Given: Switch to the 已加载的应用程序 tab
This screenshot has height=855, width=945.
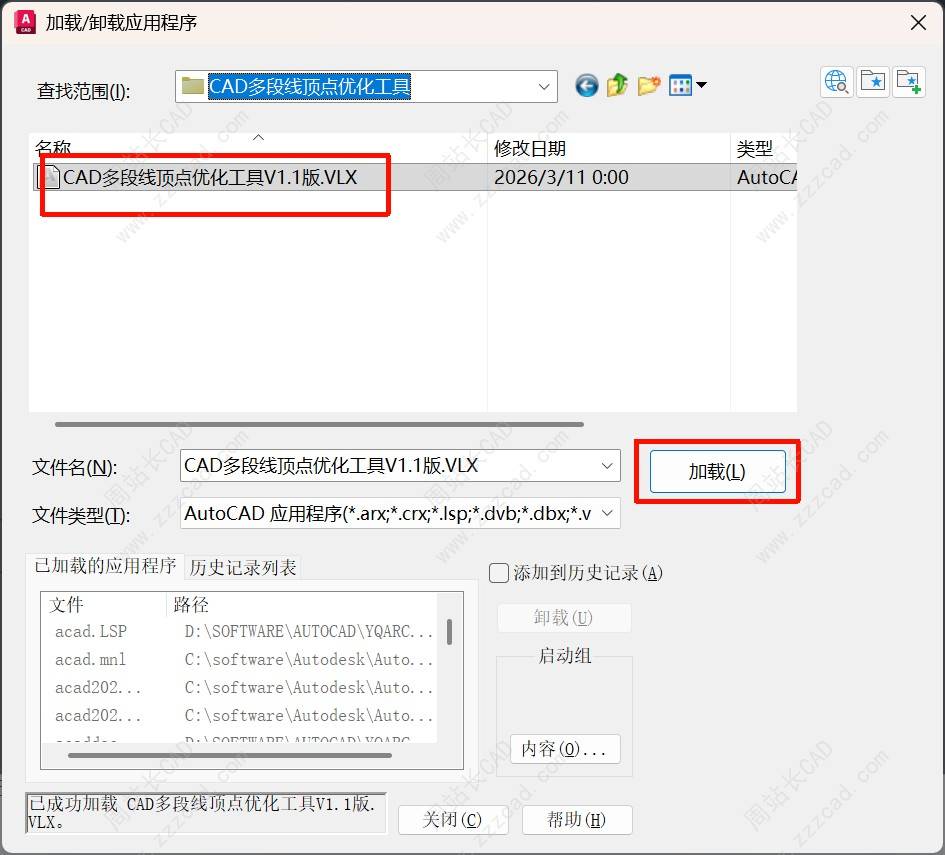Looking at the screenshot, I should 105,566.
